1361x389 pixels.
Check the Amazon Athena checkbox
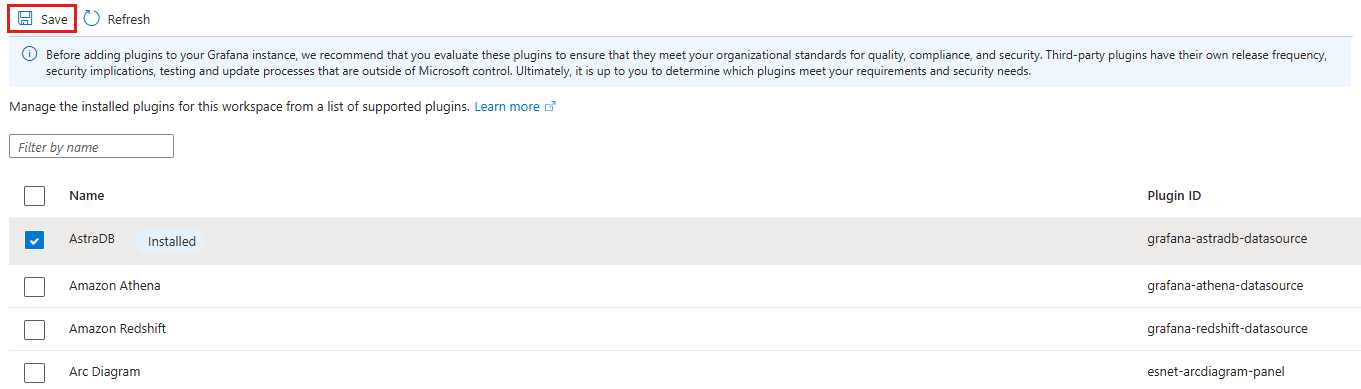[x=34, y=286]
